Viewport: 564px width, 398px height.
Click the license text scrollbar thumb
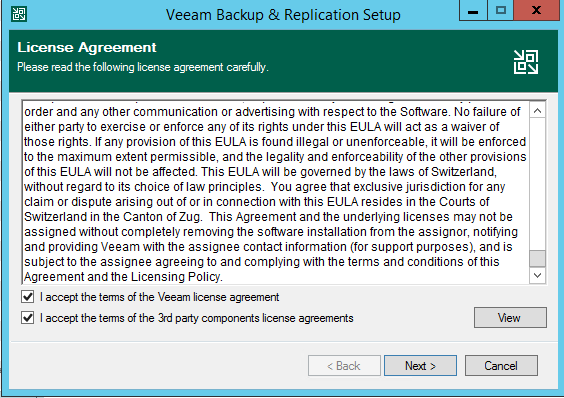(x=537, y=258)
